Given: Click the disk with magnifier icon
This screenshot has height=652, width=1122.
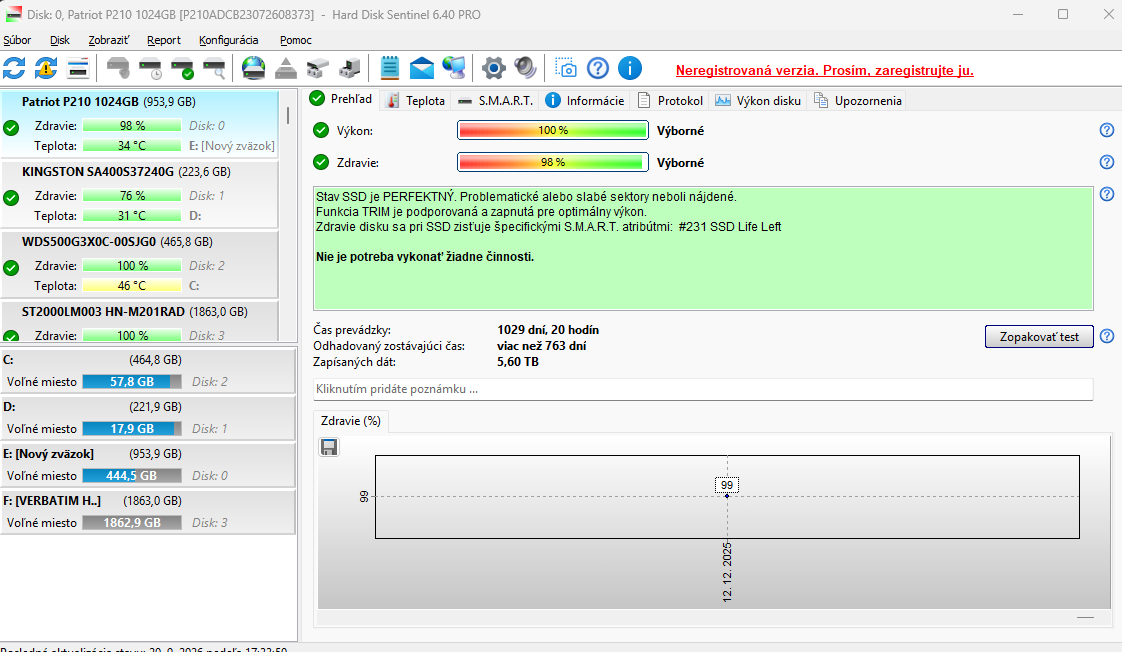Looking at the screenshot, I should tap(215, 69).
